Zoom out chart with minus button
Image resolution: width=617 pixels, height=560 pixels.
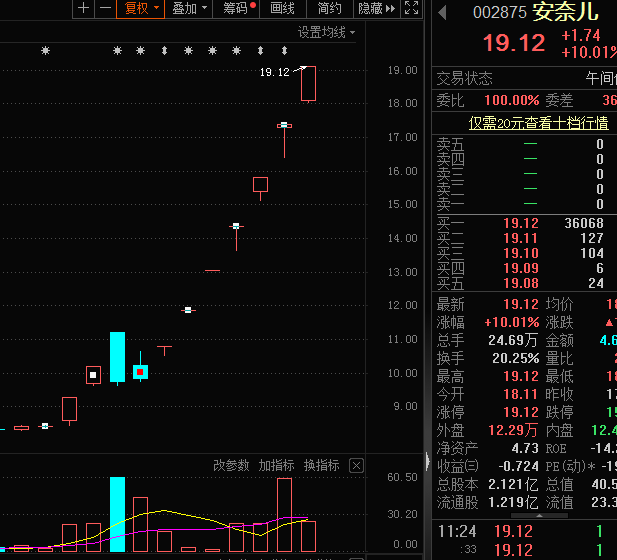coord(105,8)
